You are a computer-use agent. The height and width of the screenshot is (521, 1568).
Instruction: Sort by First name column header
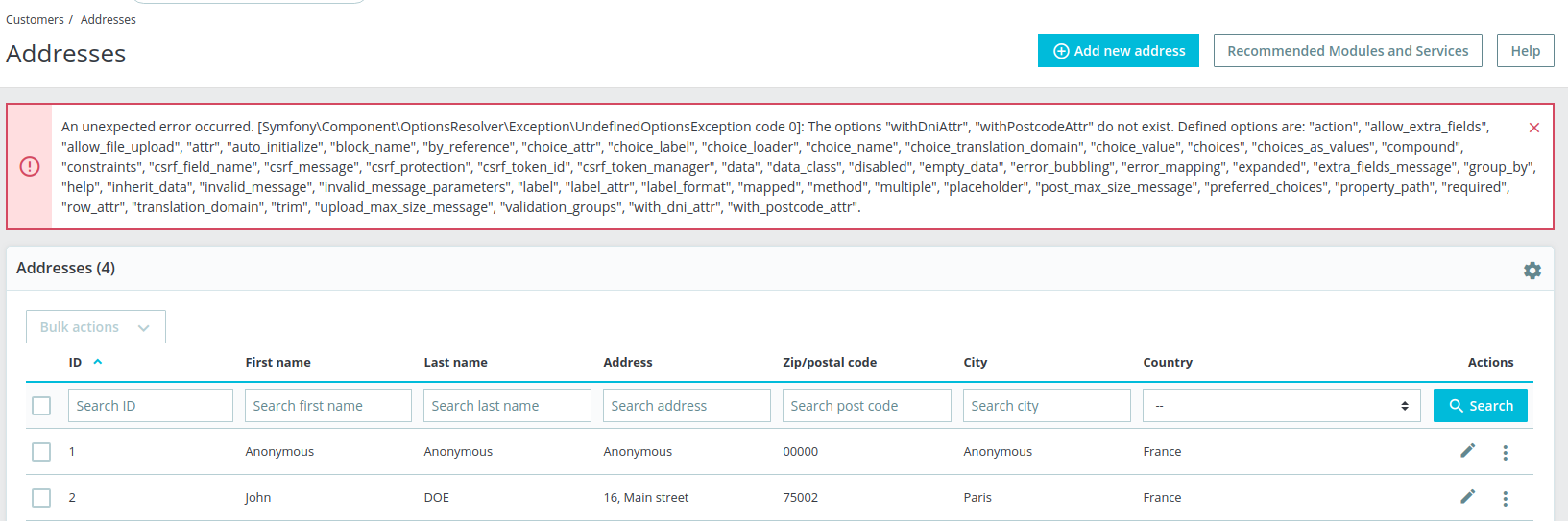[278, 363]
